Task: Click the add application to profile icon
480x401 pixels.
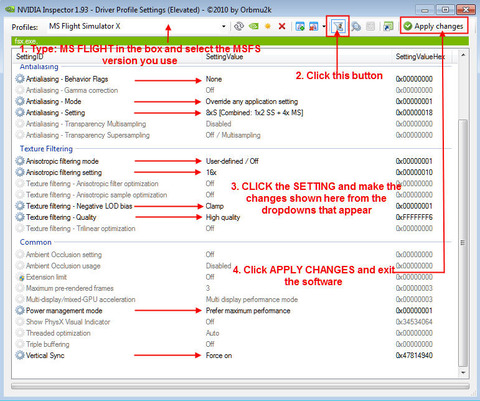Action: 300,26
